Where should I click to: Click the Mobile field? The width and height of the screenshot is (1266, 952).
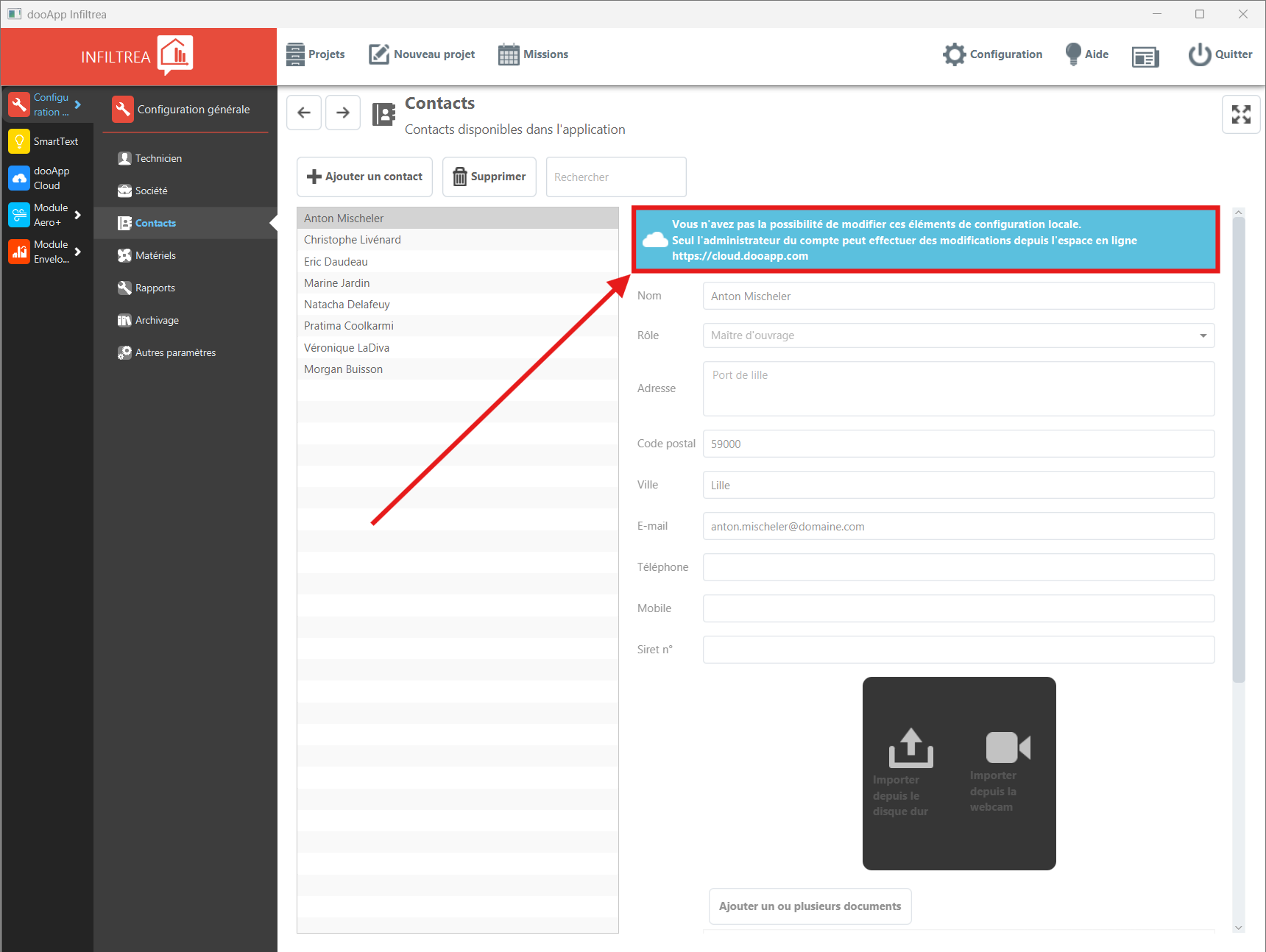pyautogui.click(x=958, y=608)
